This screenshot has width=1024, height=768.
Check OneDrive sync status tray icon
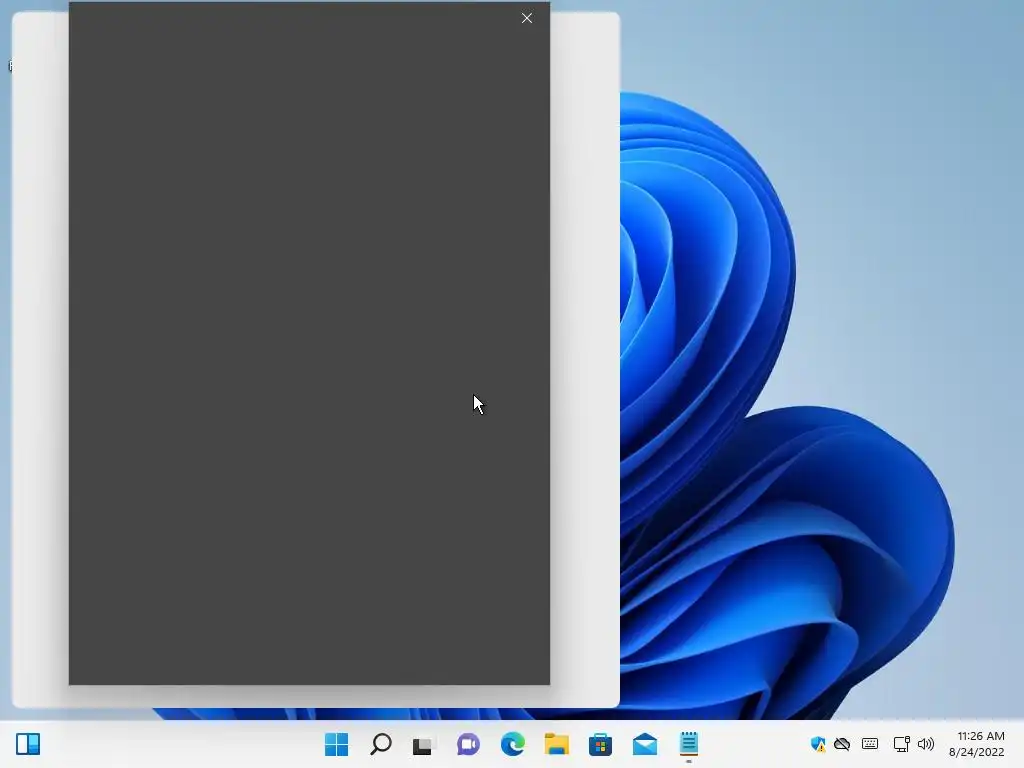(842, 744)
